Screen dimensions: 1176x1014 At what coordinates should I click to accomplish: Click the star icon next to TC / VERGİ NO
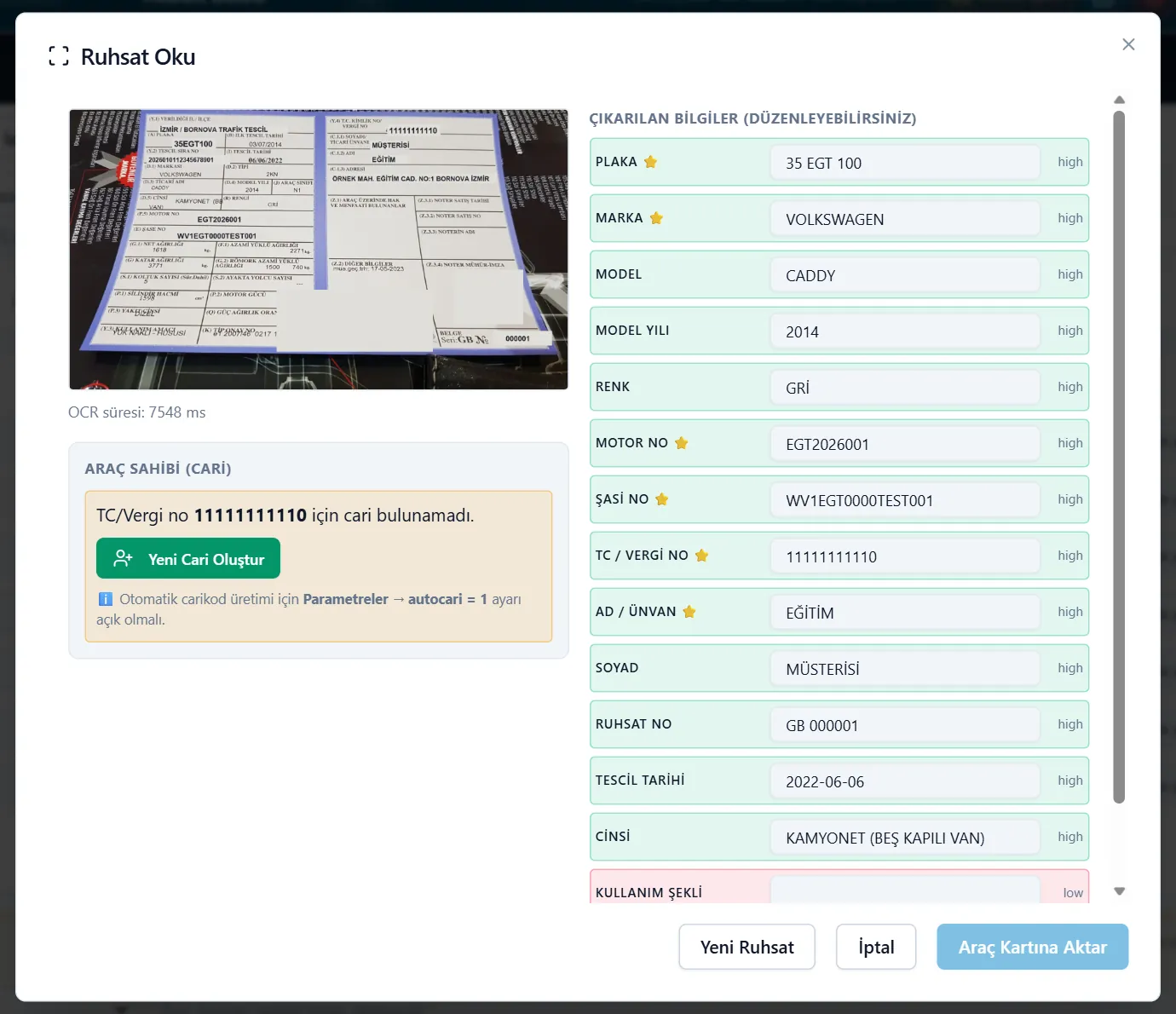click(701, 556)
